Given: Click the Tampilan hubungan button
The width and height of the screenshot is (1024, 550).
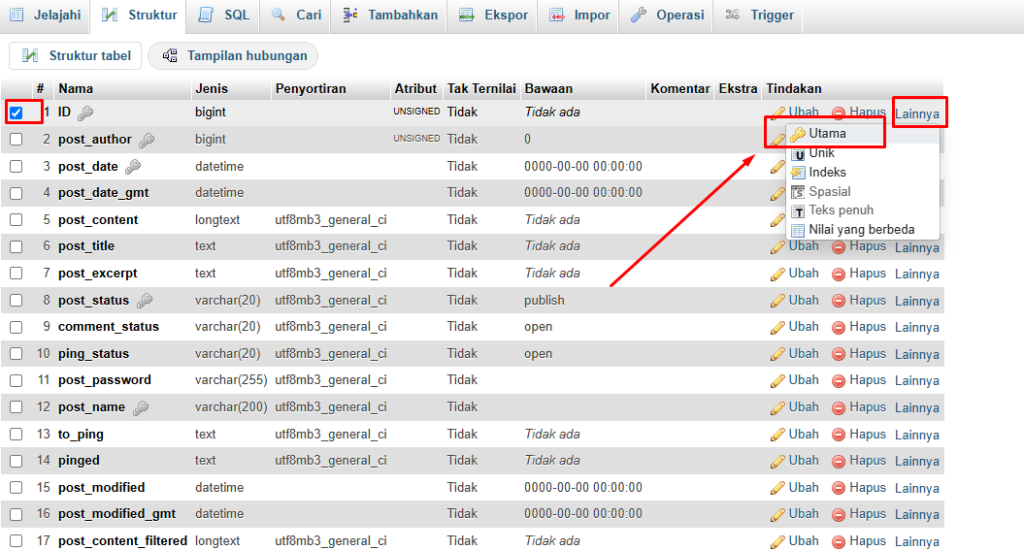Looking at the screenshot, I should point(233,56).
